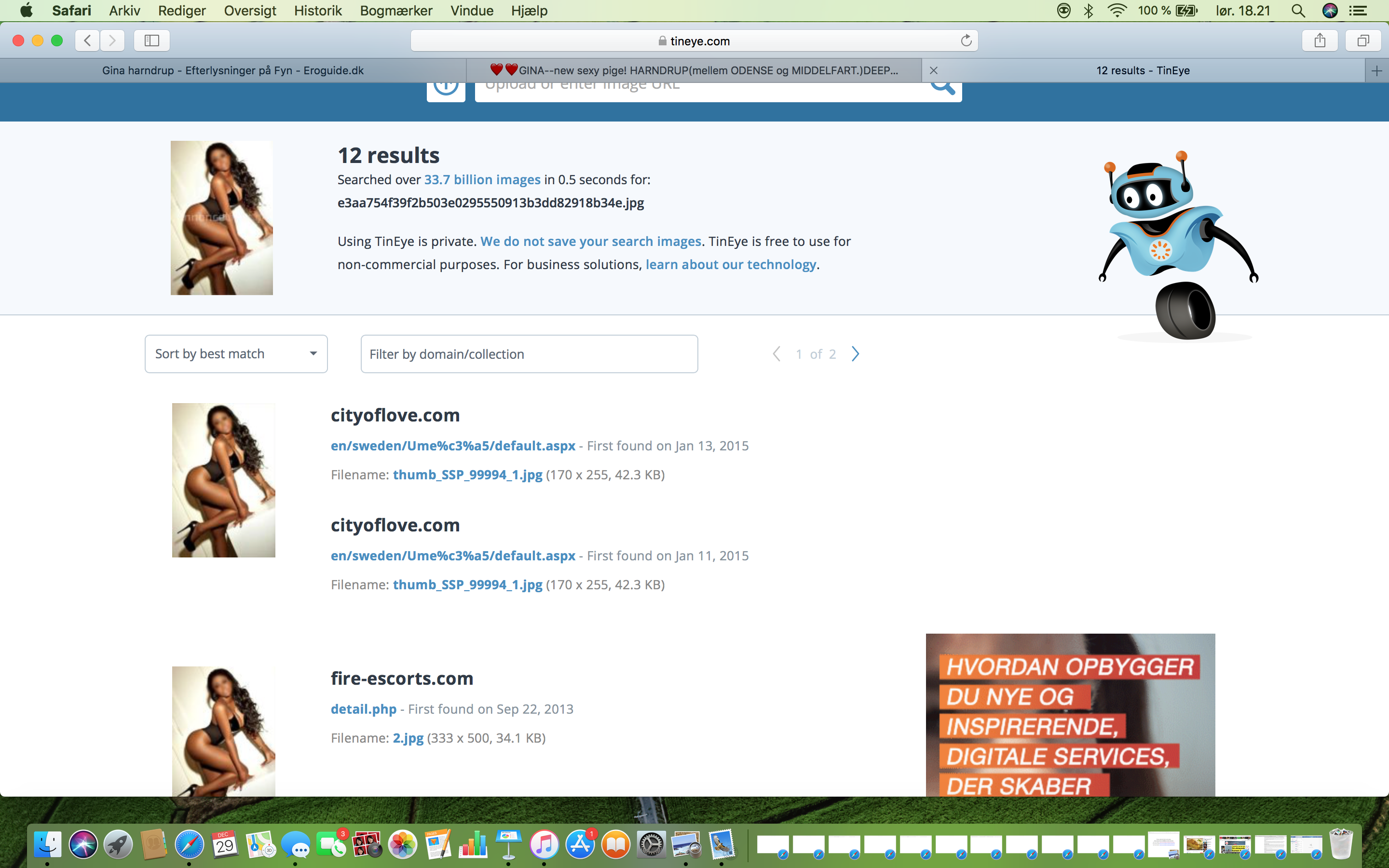Open iBooks from the Dock

tap(616, 844)
